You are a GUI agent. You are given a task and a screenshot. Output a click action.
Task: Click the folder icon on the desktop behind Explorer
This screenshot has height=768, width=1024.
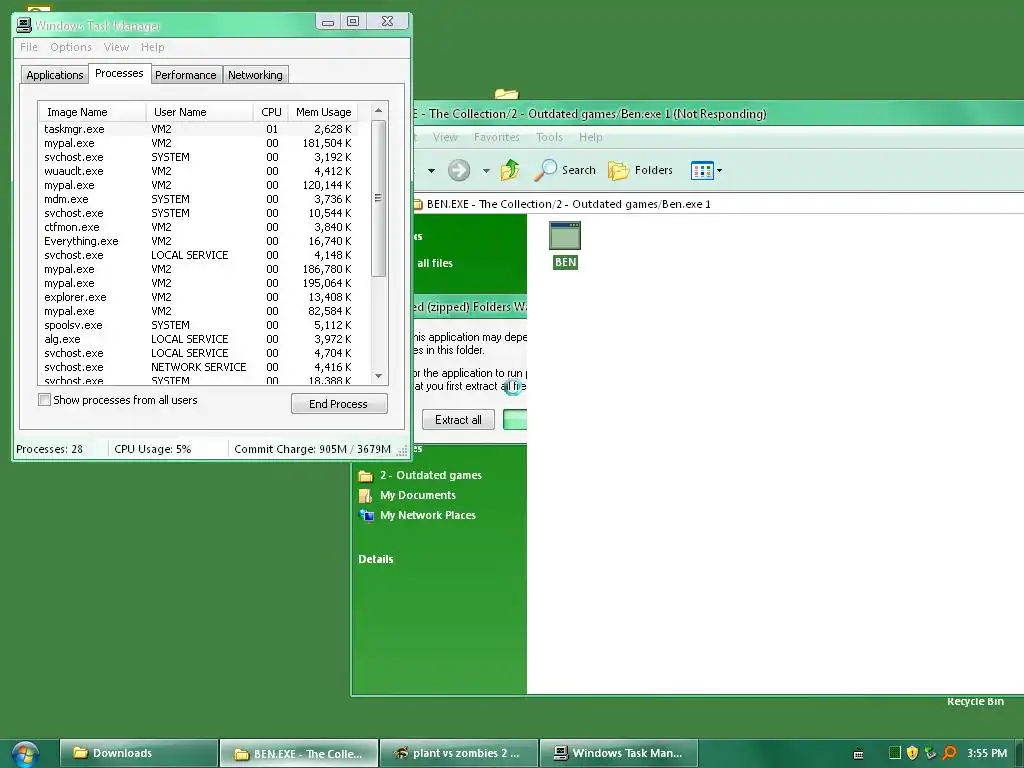point(506,94)
